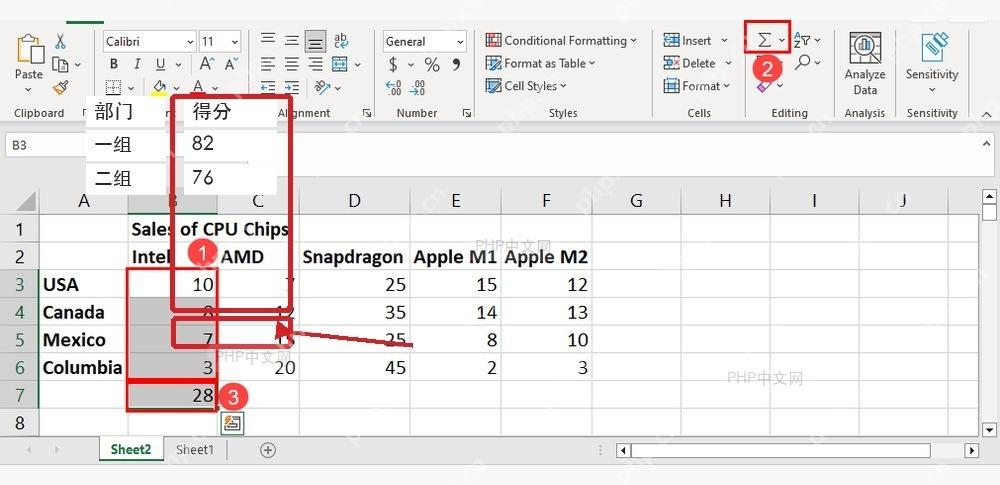Toggle Wrap Text
The width and height of the screenshot is (1000, 485).
click(341, 41)
